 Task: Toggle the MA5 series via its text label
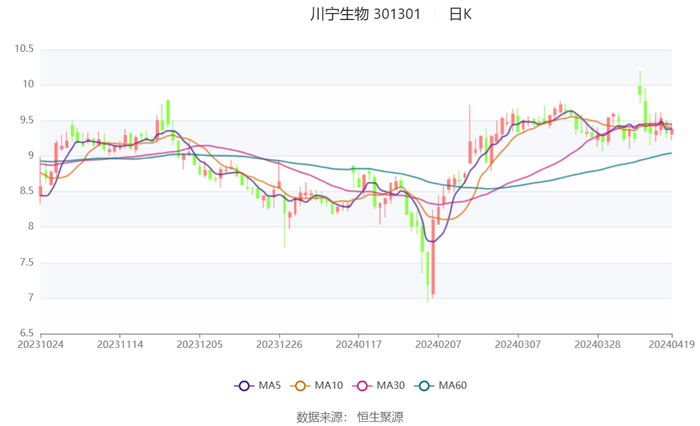(270, 386)
